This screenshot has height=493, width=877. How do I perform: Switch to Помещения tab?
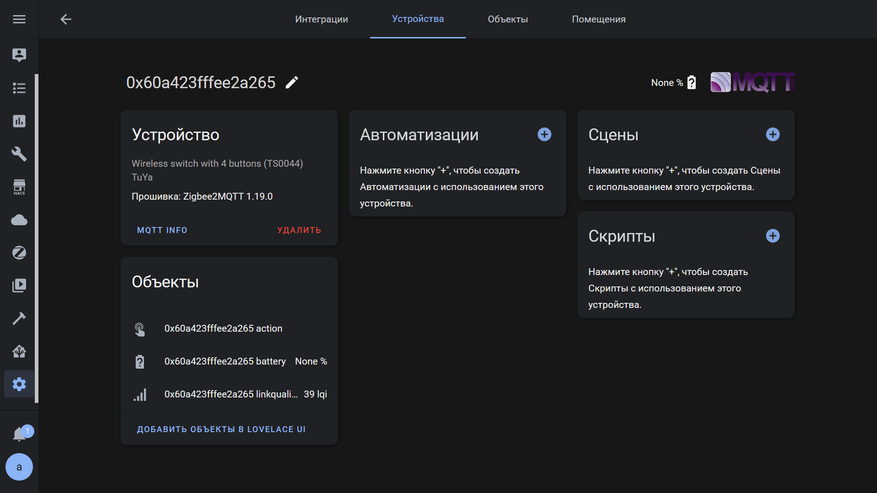click(598, 19)
